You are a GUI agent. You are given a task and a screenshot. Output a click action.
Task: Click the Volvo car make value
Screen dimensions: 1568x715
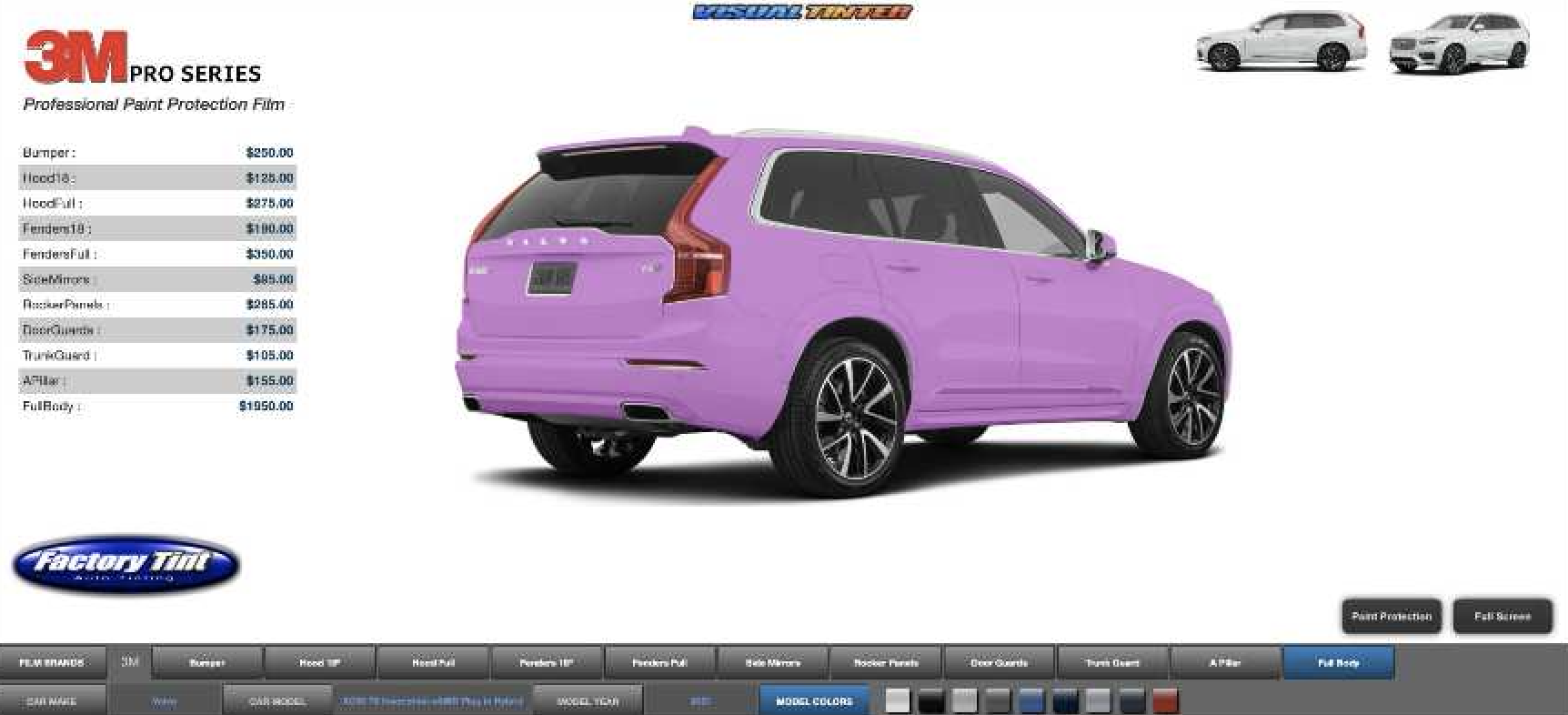[165, 701]
